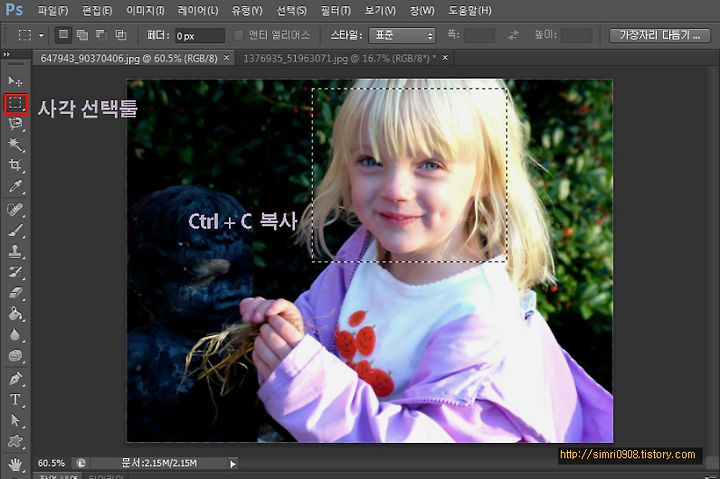This screenshot has height=479, width=720.
Task: Click the swap width and height icon
Action: point(513,35)
